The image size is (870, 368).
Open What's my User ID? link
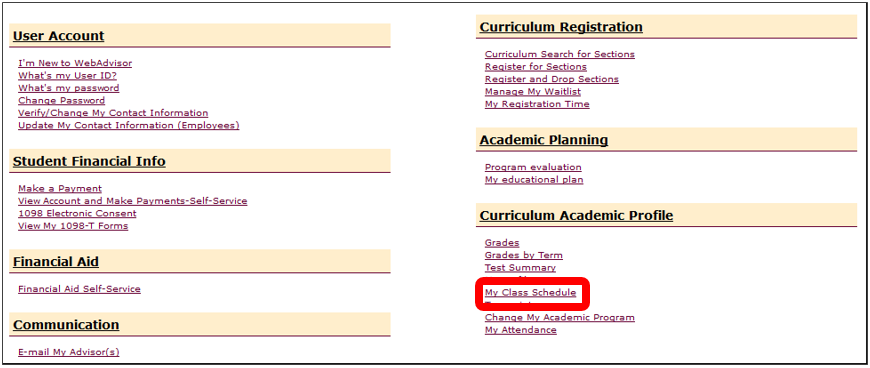click(x=67, y=75)
